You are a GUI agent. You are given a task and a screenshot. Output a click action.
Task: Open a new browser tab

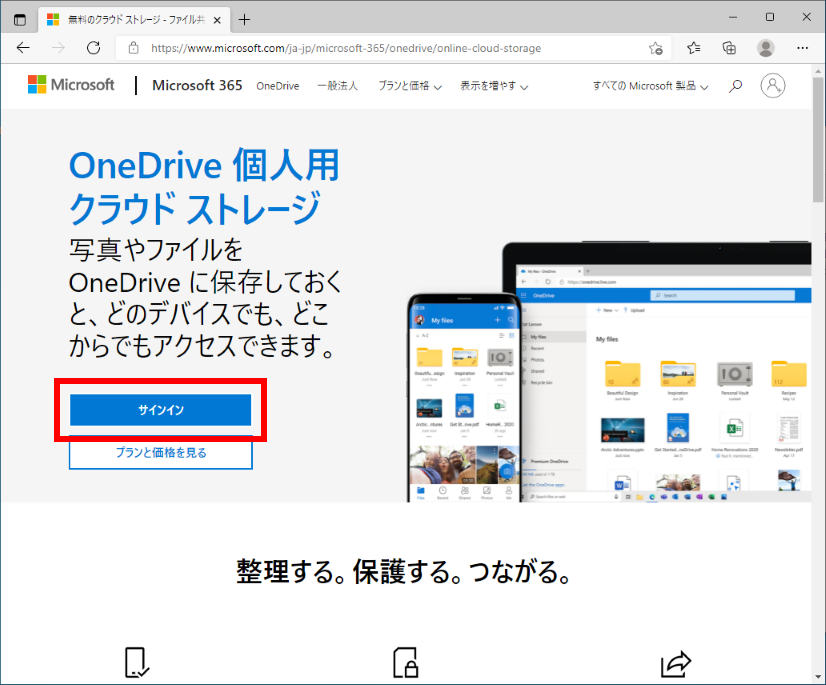(244, 20)
